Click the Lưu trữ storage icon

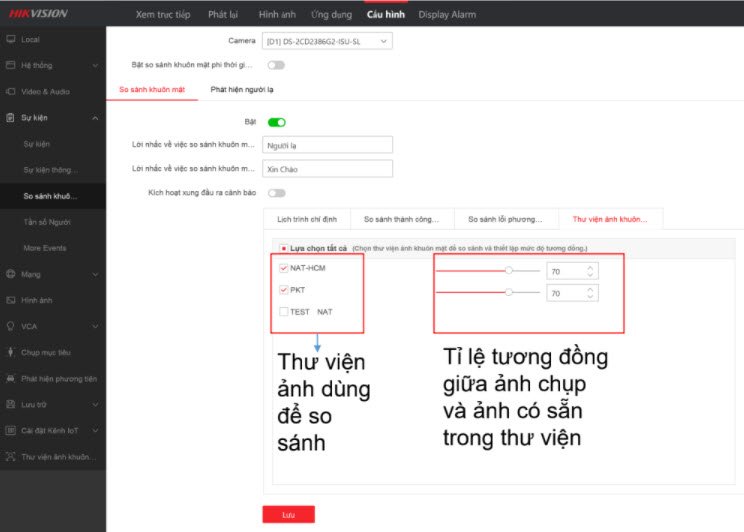coord(11,404)
